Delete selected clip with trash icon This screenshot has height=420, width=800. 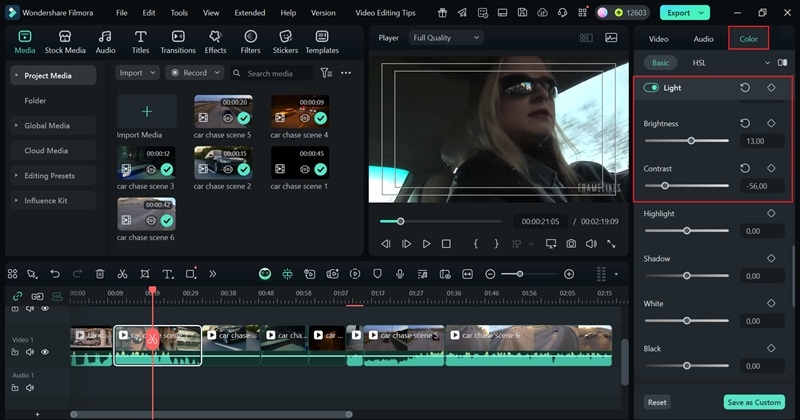point(100,274)
